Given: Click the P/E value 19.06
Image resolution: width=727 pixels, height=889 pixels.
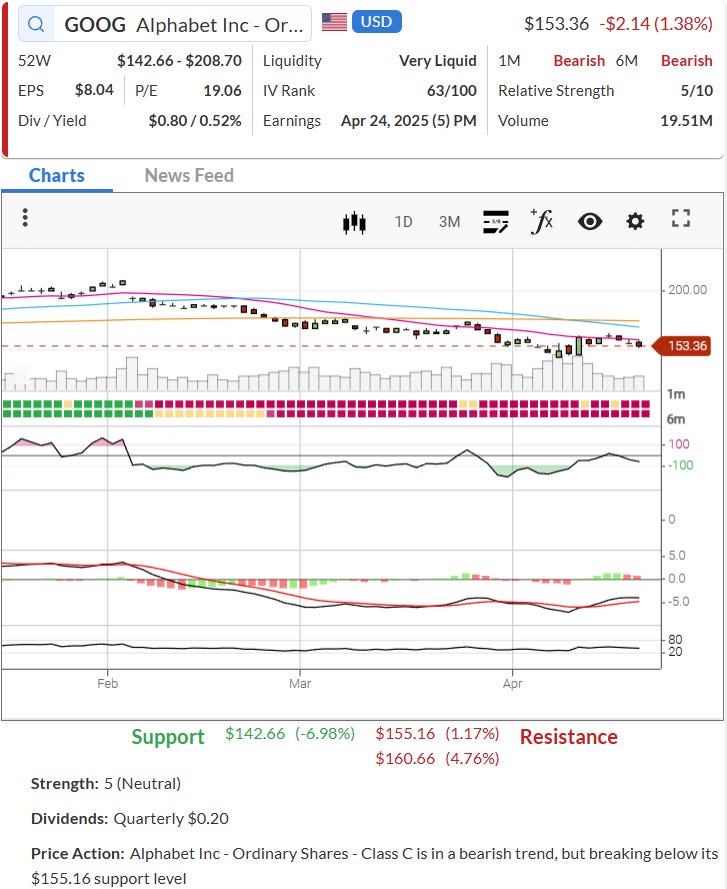Looking at the screenshot, I should 222,91.
